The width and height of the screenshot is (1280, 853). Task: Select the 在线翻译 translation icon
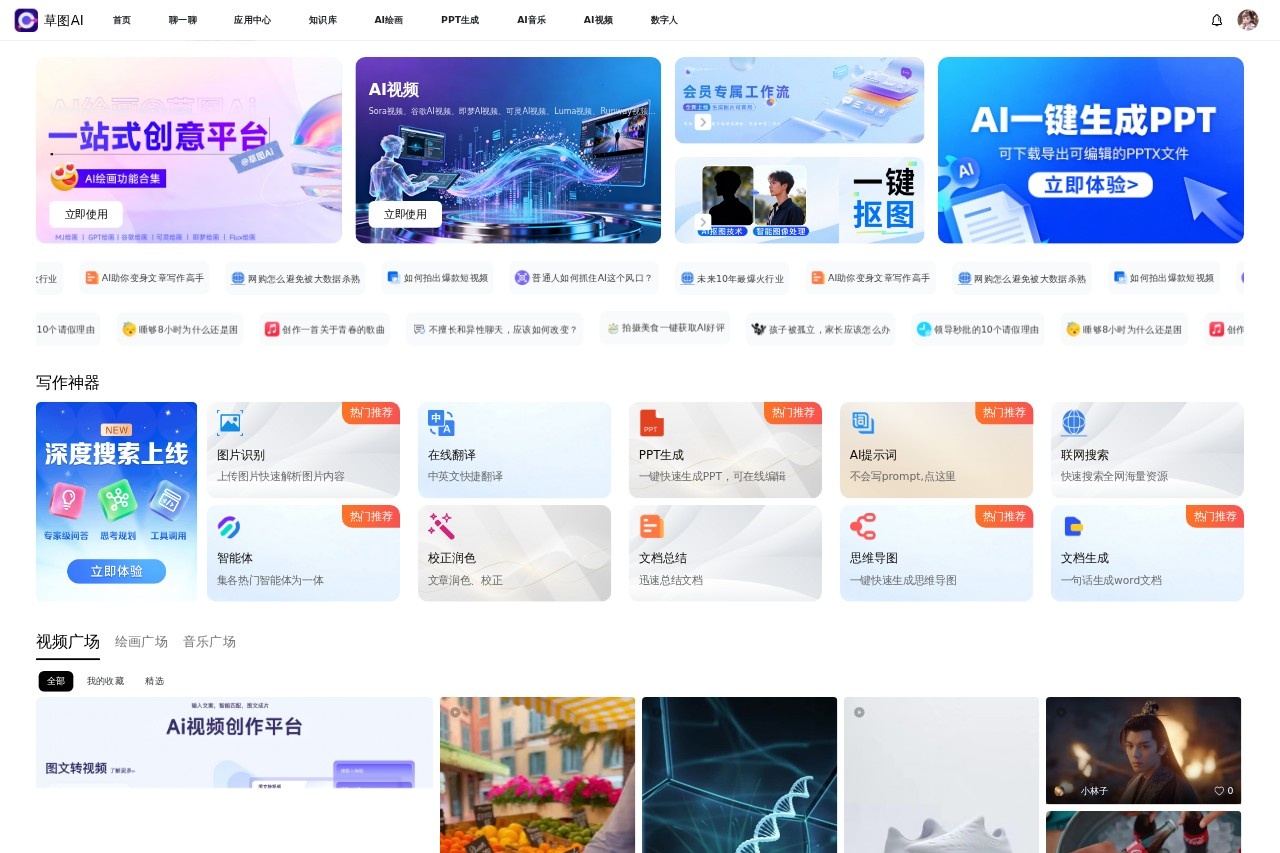(x=441, y=421)
